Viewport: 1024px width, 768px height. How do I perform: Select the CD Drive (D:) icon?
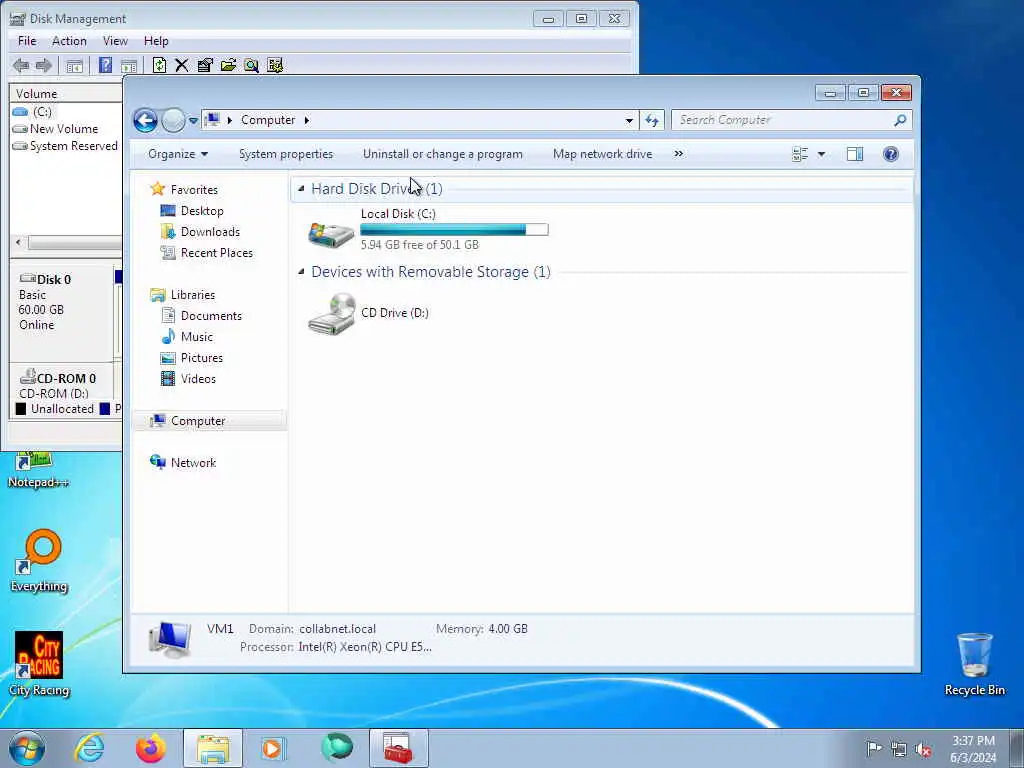pos(332,313)
